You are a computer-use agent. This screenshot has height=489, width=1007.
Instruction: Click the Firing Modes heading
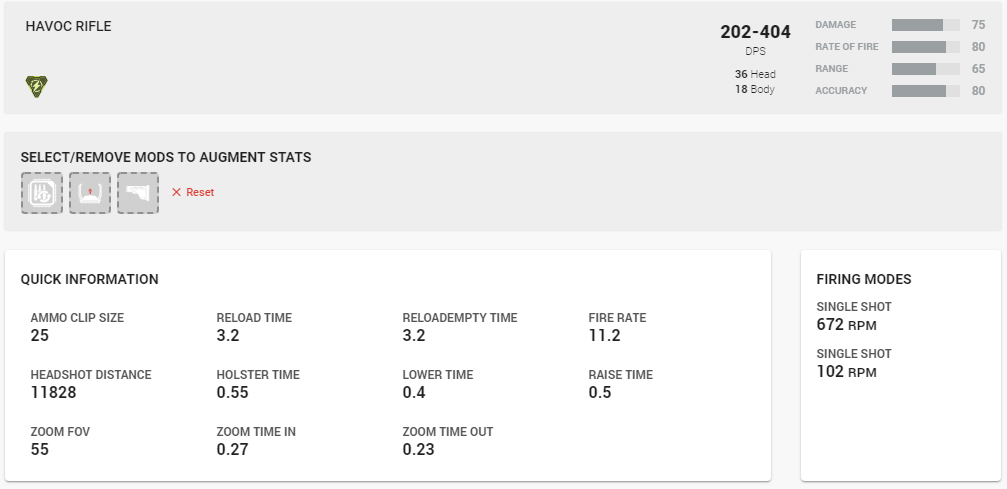click(864, 280)
